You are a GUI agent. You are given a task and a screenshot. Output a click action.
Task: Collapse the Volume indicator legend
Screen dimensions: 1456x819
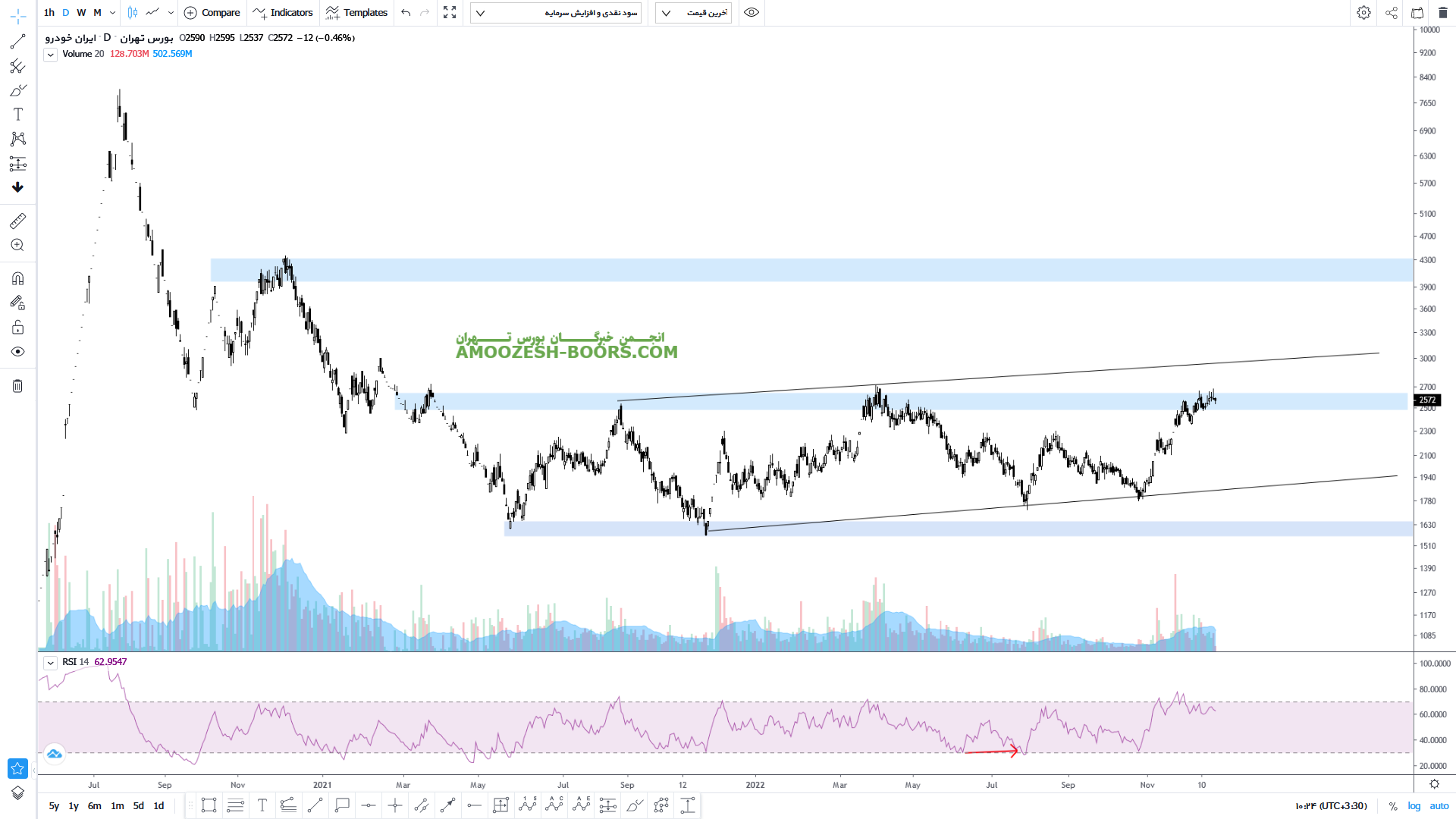(x=50, y=55)
